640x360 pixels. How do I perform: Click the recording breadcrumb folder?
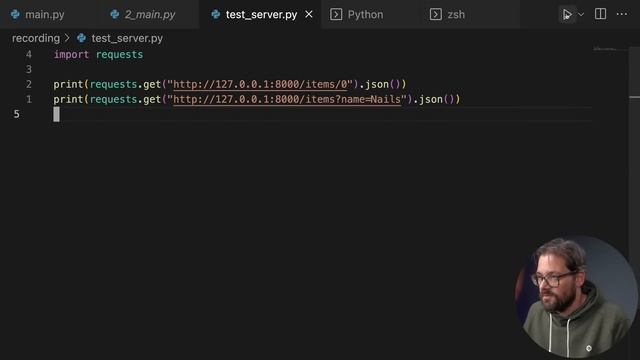click(x=36, y=38)
